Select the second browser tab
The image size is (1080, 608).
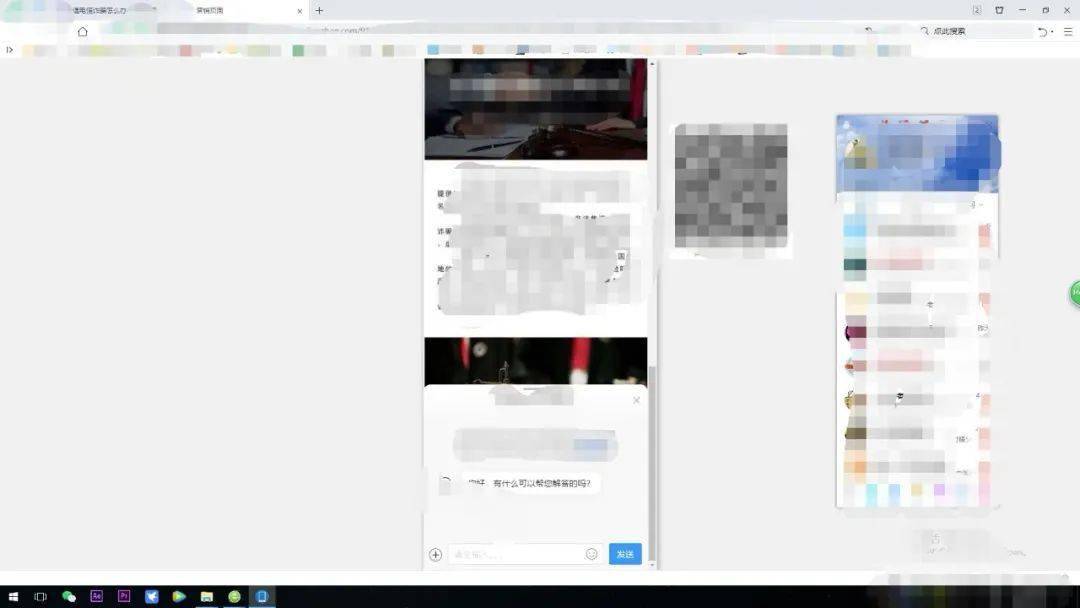pos(230,11)
